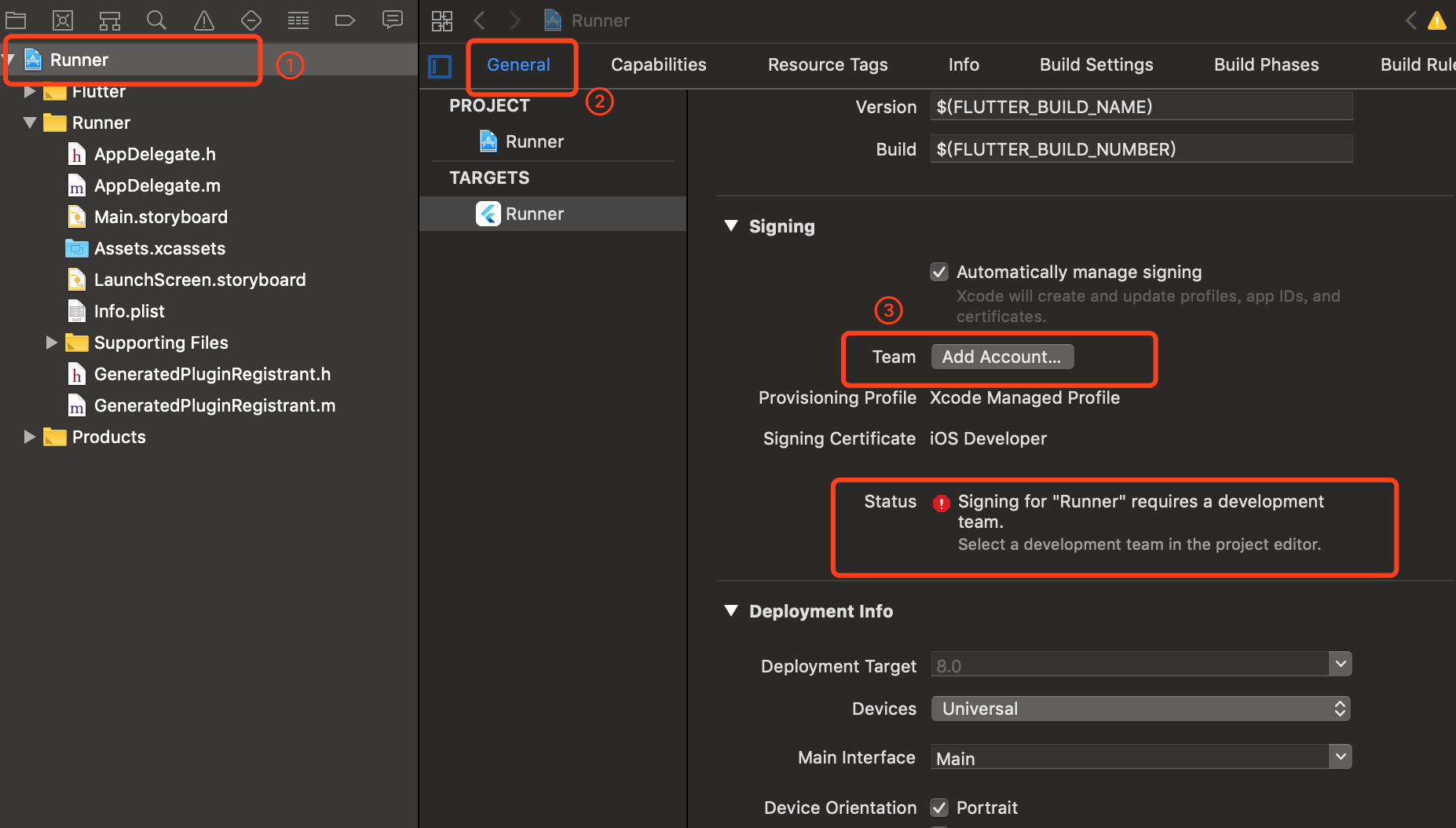Click the related items grid icon
The image size is (1456, 828).
[x=442, y=20]
